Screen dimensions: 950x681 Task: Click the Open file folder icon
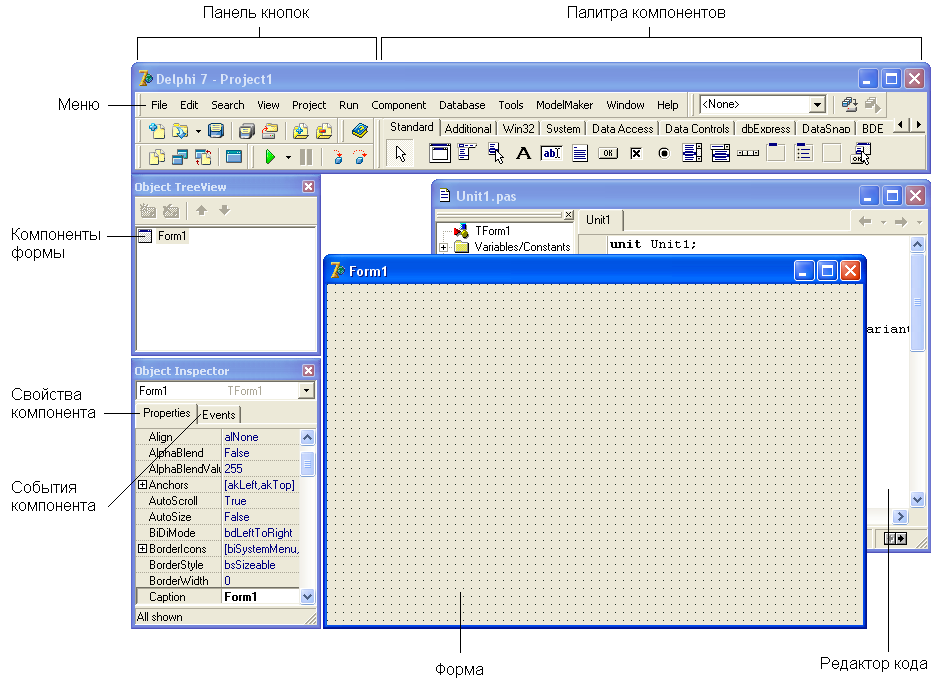pyautogui.click(x=180, y=130)
